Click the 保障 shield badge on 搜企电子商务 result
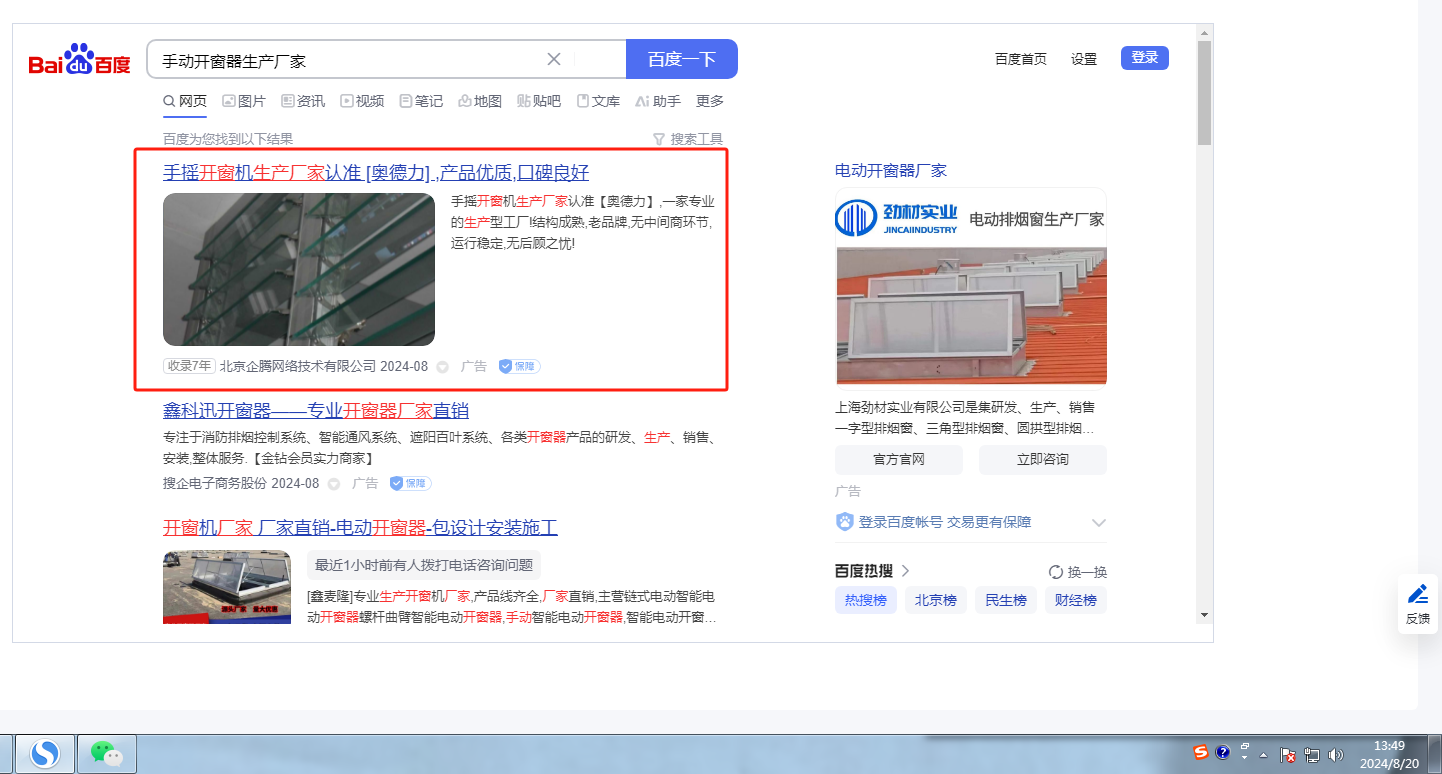 (410, 483)
